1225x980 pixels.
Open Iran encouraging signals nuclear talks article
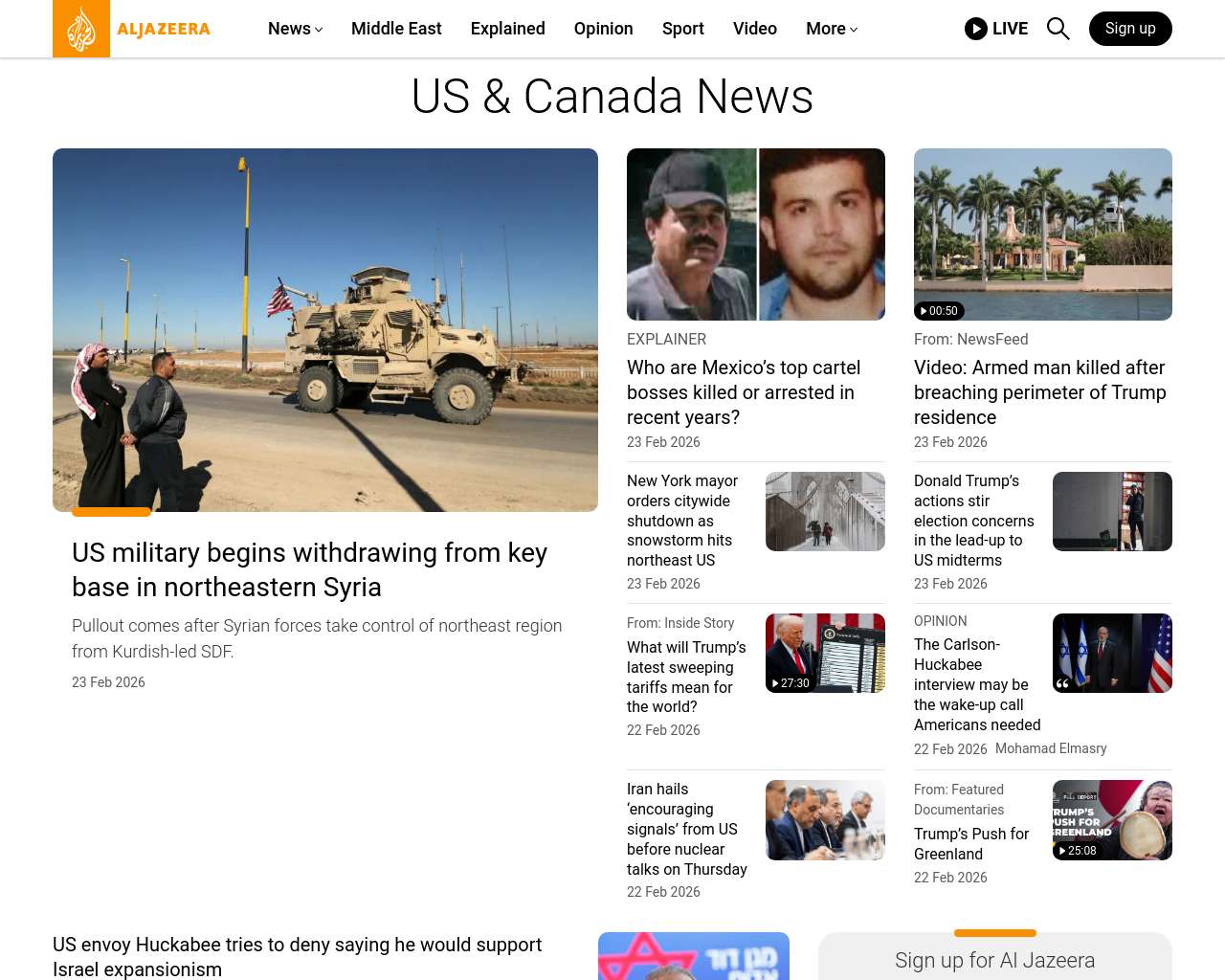(687, 829)
